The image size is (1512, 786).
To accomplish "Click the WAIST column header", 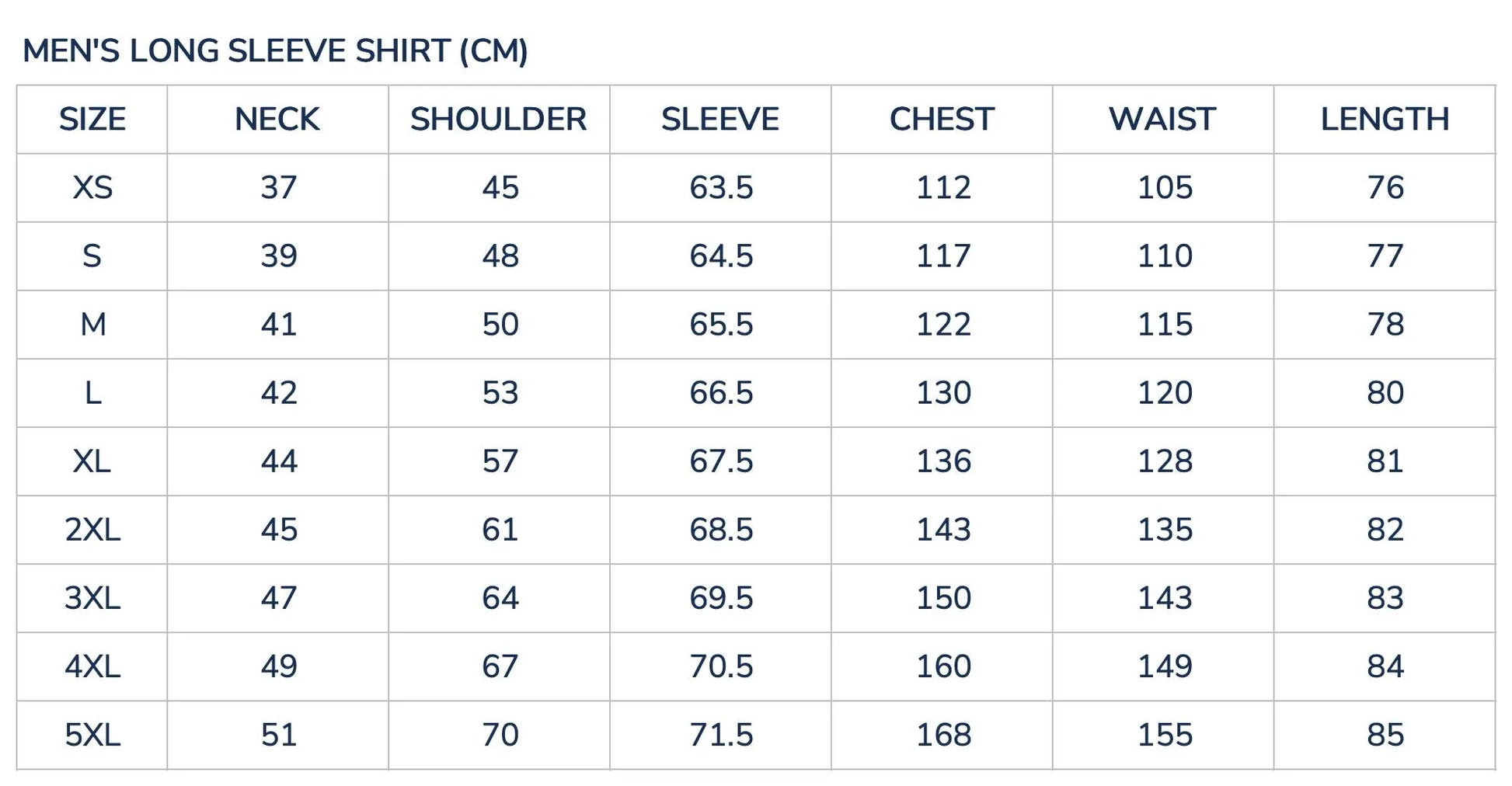I will [1162, 120].
